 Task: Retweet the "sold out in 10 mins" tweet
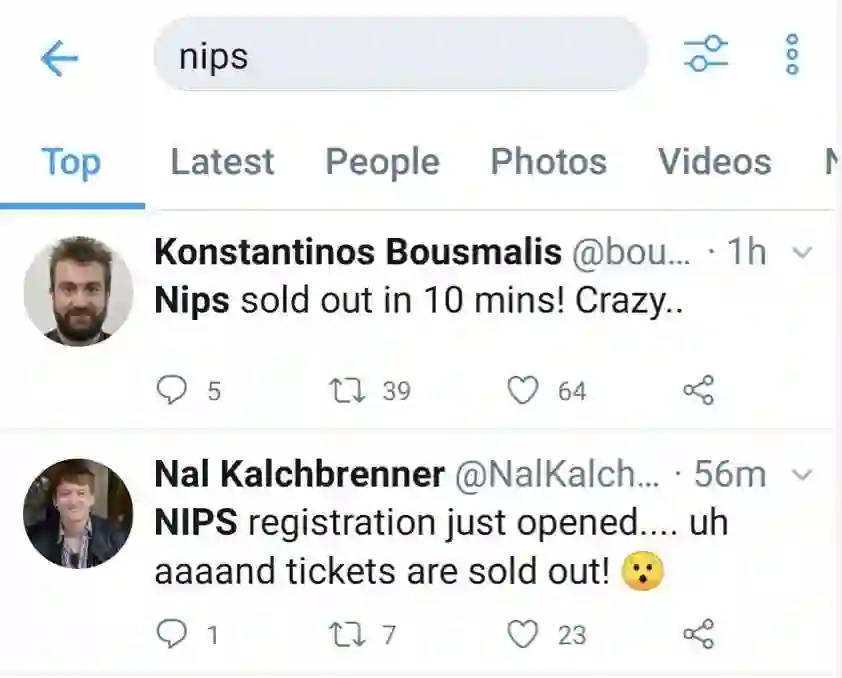tap(346, 390)
